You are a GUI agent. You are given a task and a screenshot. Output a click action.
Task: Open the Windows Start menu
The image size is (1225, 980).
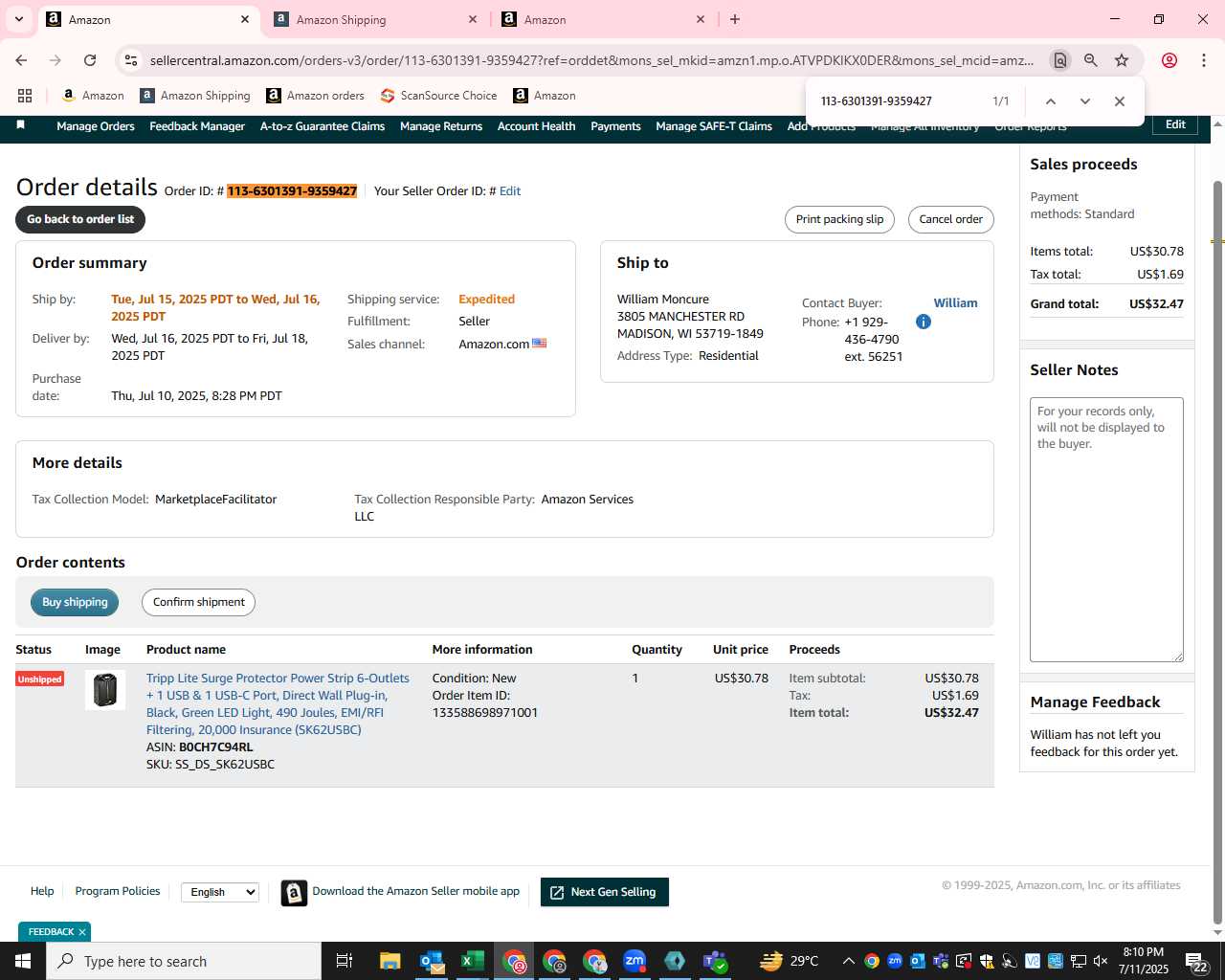click(23, 961)
